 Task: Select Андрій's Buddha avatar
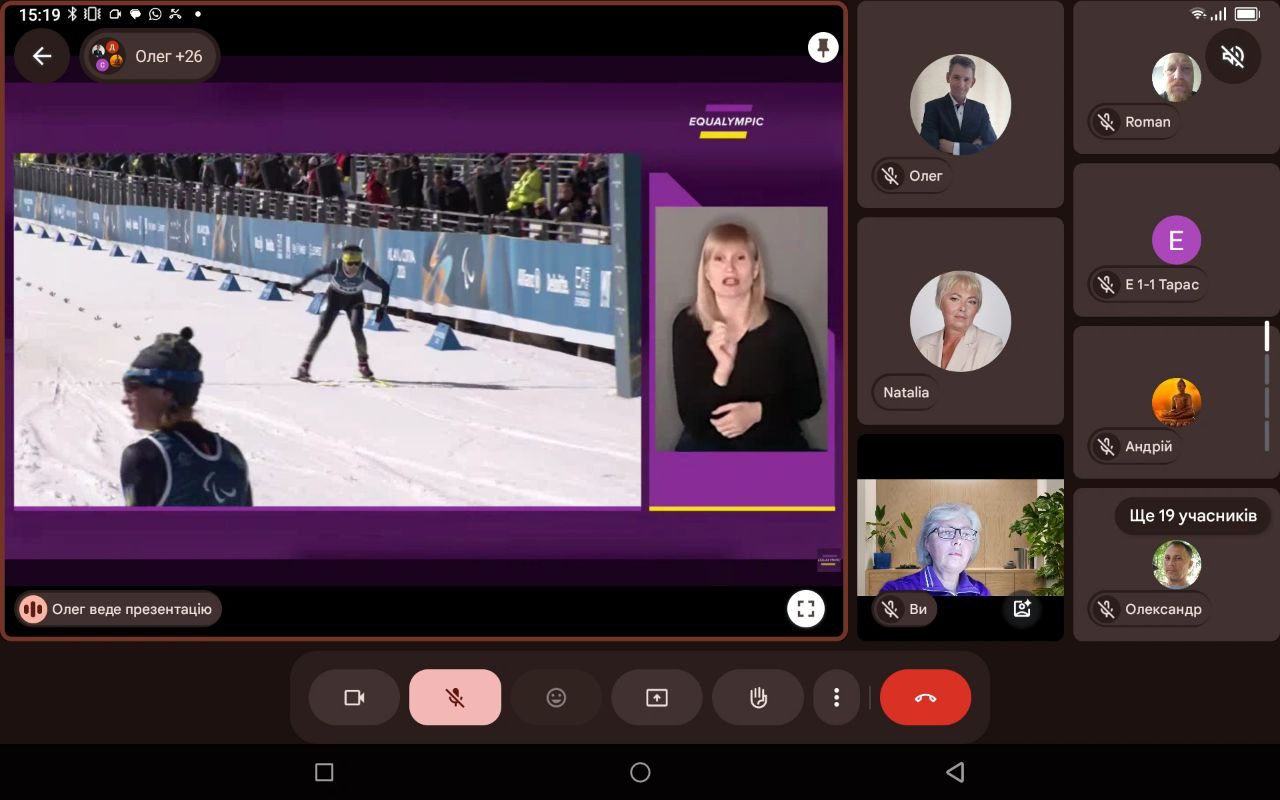(1176, 402)
